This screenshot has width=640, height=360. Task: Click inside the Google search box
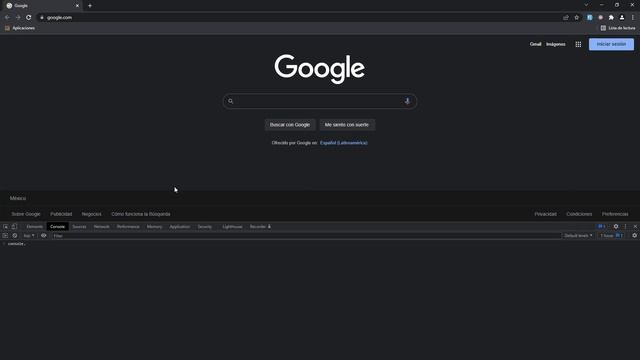(x=320, y=101)
